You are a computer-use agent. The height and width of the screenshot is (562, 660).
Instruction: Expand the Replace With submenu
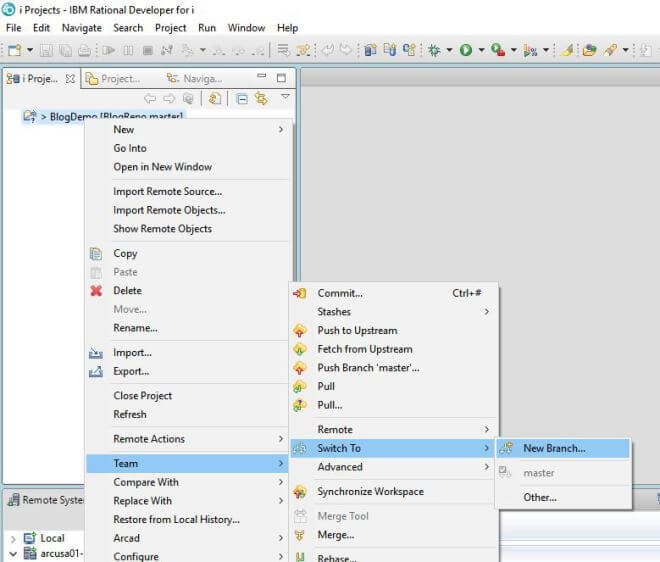[187, 501]
